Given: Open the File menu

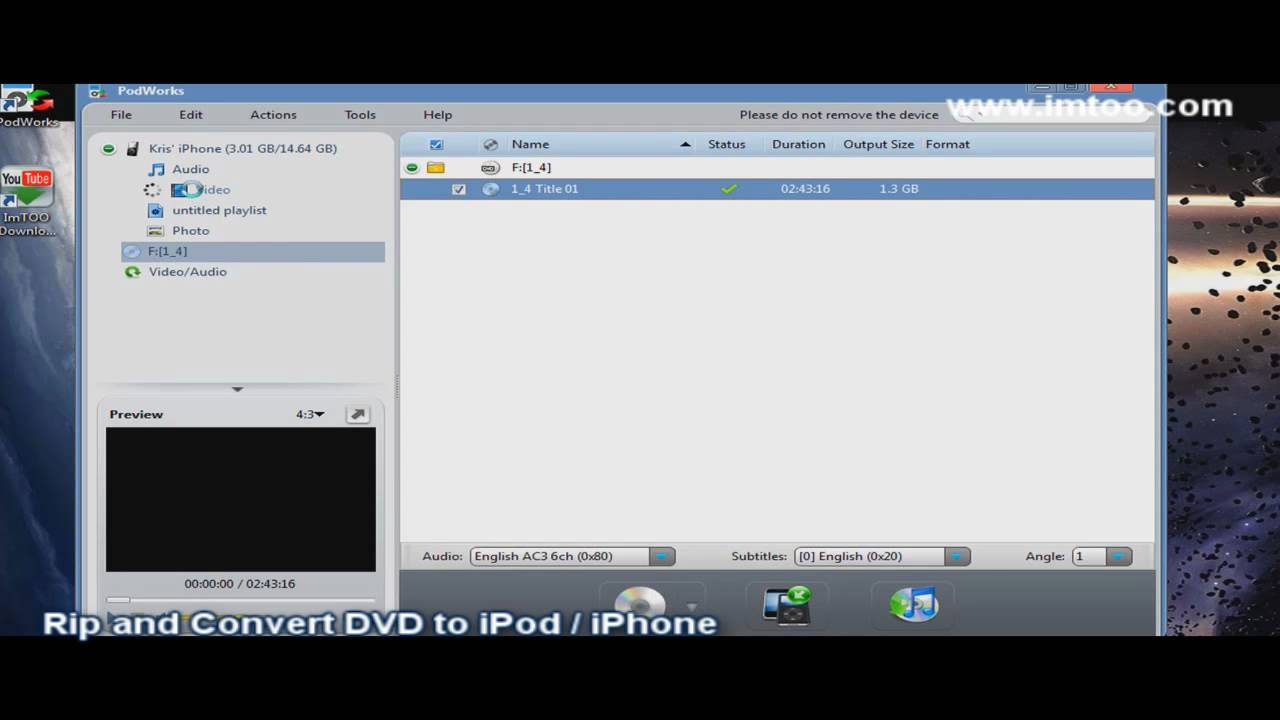Looking at the screenshot, I should 121,115.
